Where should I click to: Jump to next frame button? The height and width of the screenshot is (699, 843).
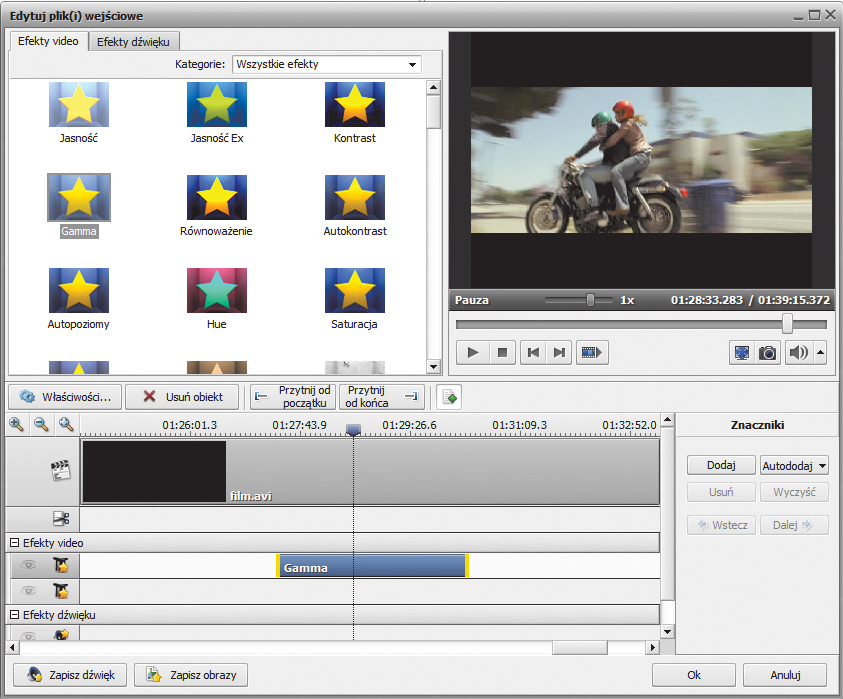click(560, 352)
